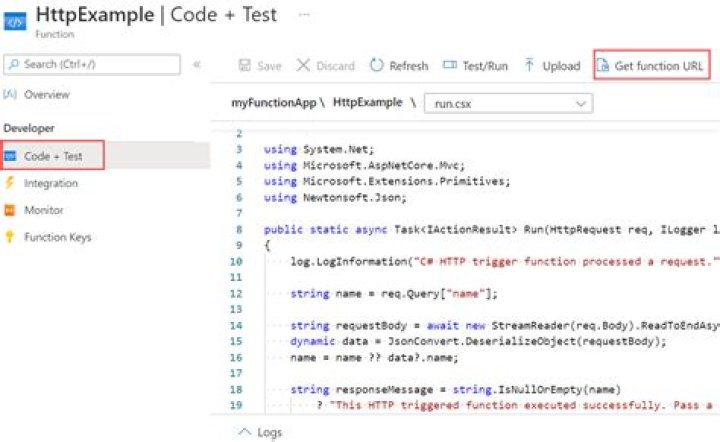Click line number 11 in editor gutter
Screen dimensions: 720x442
point(236,277)
